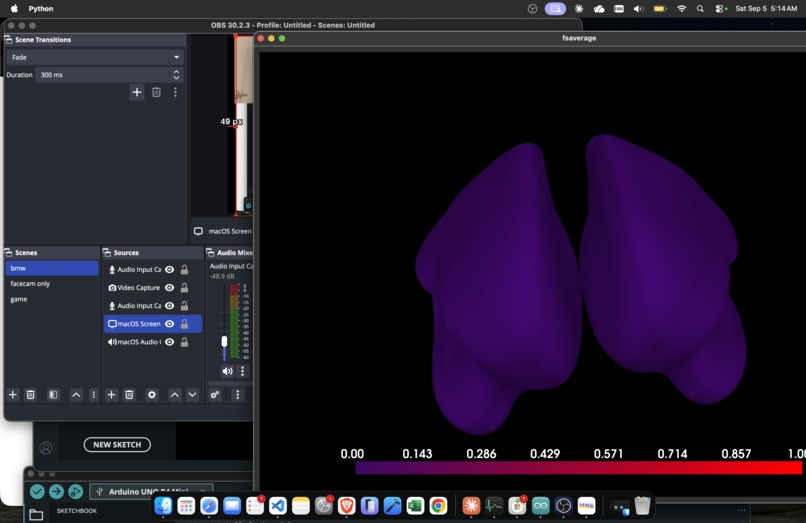Lock the macOS Audio source
The image size is (806, 523).
(184, 342)
